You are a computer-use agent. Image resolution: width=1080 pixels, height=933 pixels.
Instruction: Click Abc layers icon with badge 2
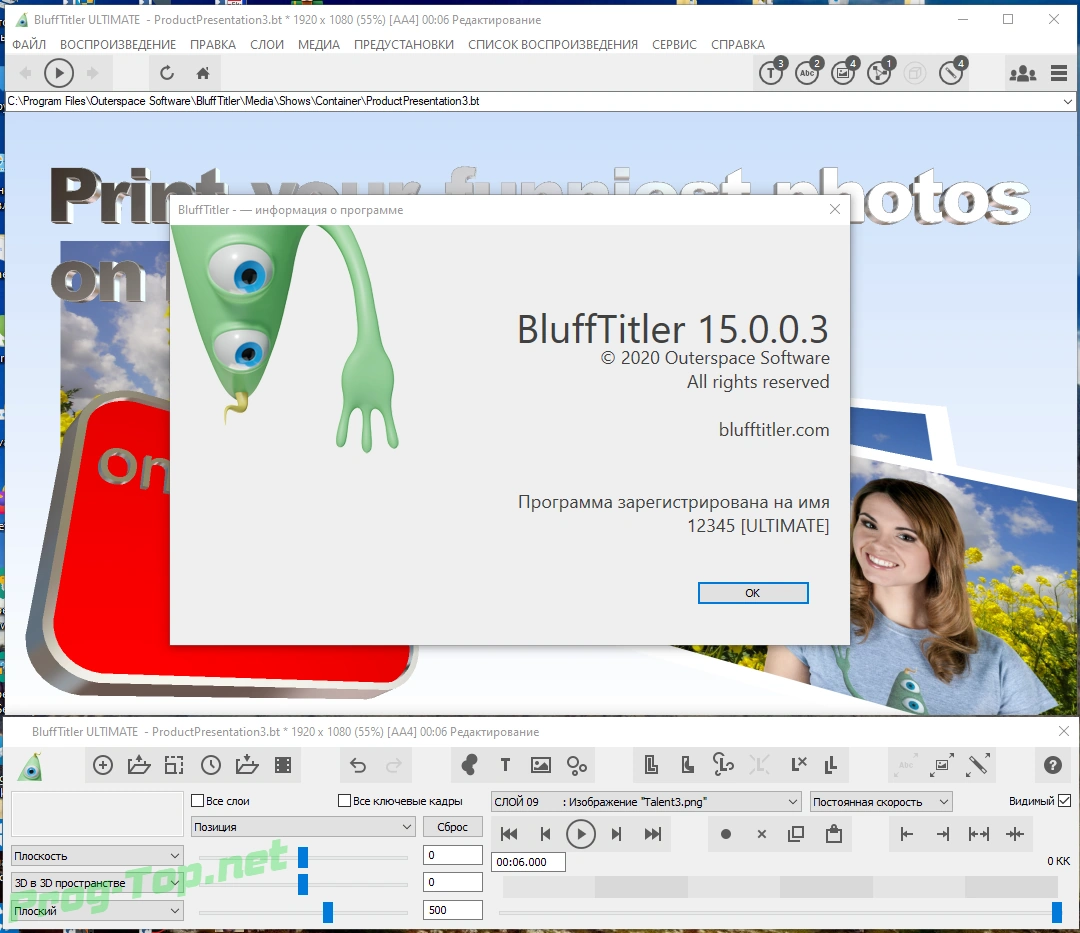click(x=809, y=72)
